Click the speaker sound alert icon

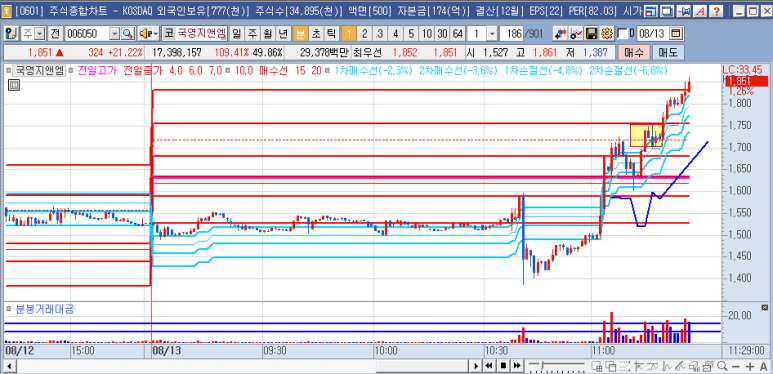148,34
